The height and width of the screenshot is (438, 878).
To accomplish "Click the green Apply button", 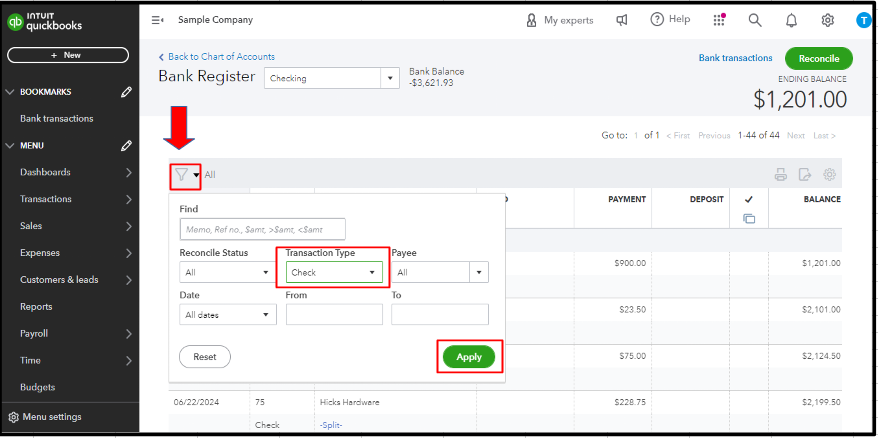I will pyautogui.click(x=469, y=357).
